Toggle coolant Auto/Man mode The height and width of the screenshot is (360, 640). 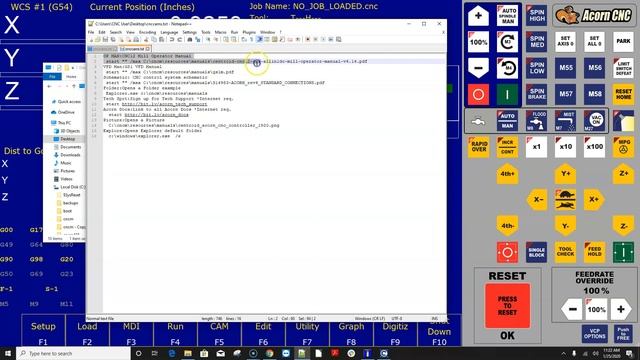[507, 121]
